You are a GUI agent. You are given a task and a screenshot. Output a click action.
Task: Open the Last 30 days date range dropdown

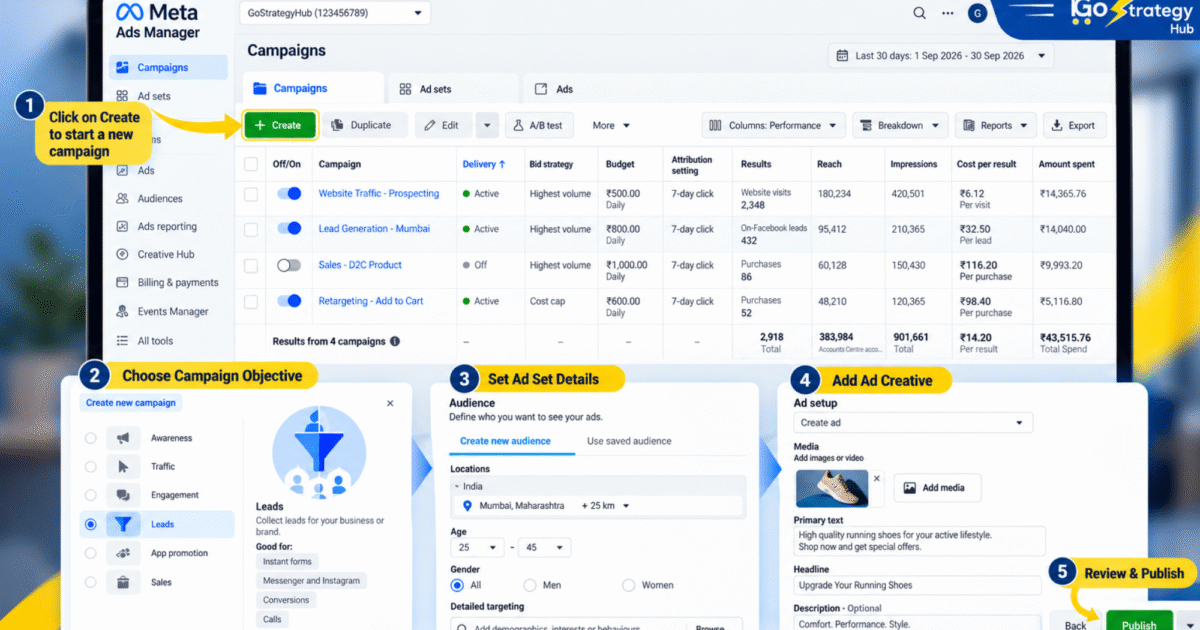tap(940, 56)
